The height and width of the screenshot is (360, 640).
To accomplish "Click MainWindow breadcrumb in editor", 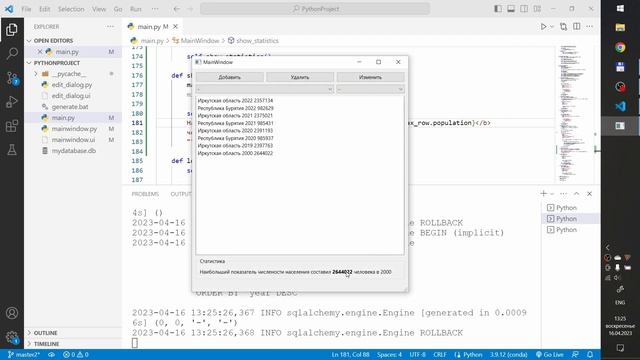I will tap(200, 41).
